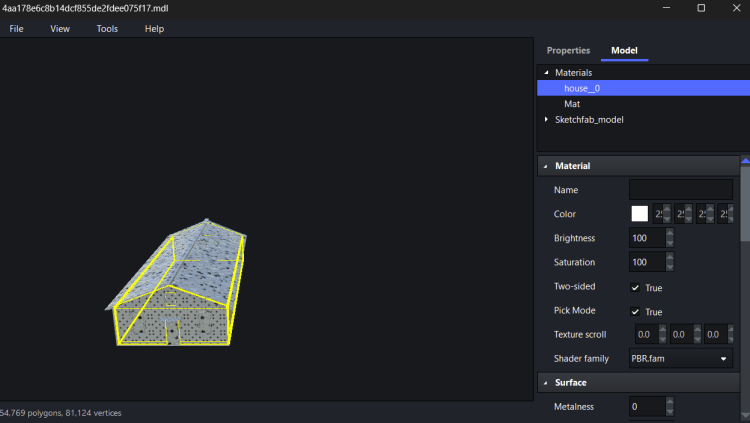Select the Mat material
Image resolution: width=750 pixels, height=423 pixels.
(x=572, y=104)
